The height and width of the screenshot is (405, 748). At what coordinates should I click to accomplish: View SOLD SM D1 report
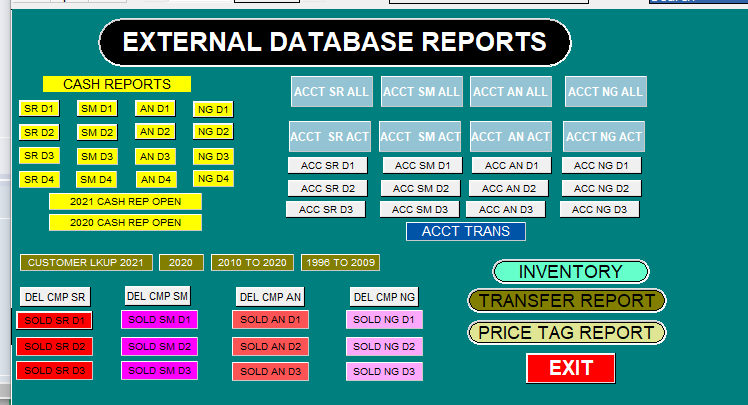159,320
